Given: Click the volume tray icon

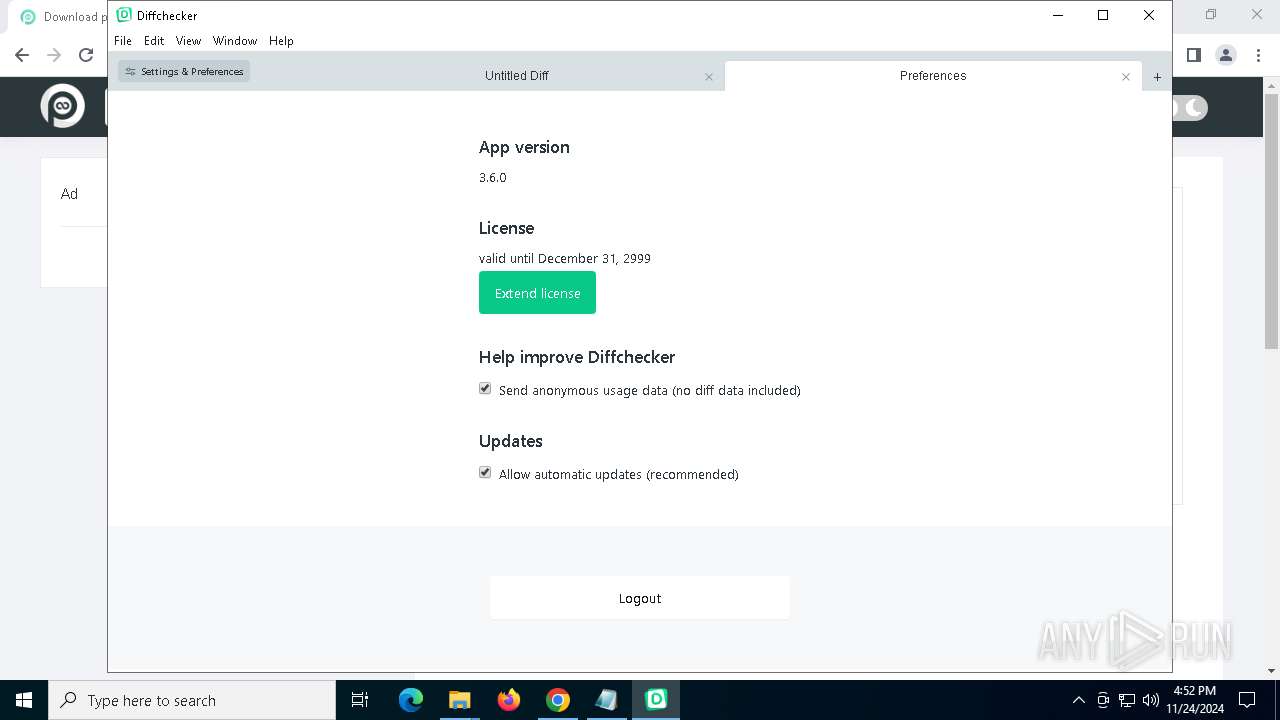Looking at the screenshot, I should [1150, 700].
